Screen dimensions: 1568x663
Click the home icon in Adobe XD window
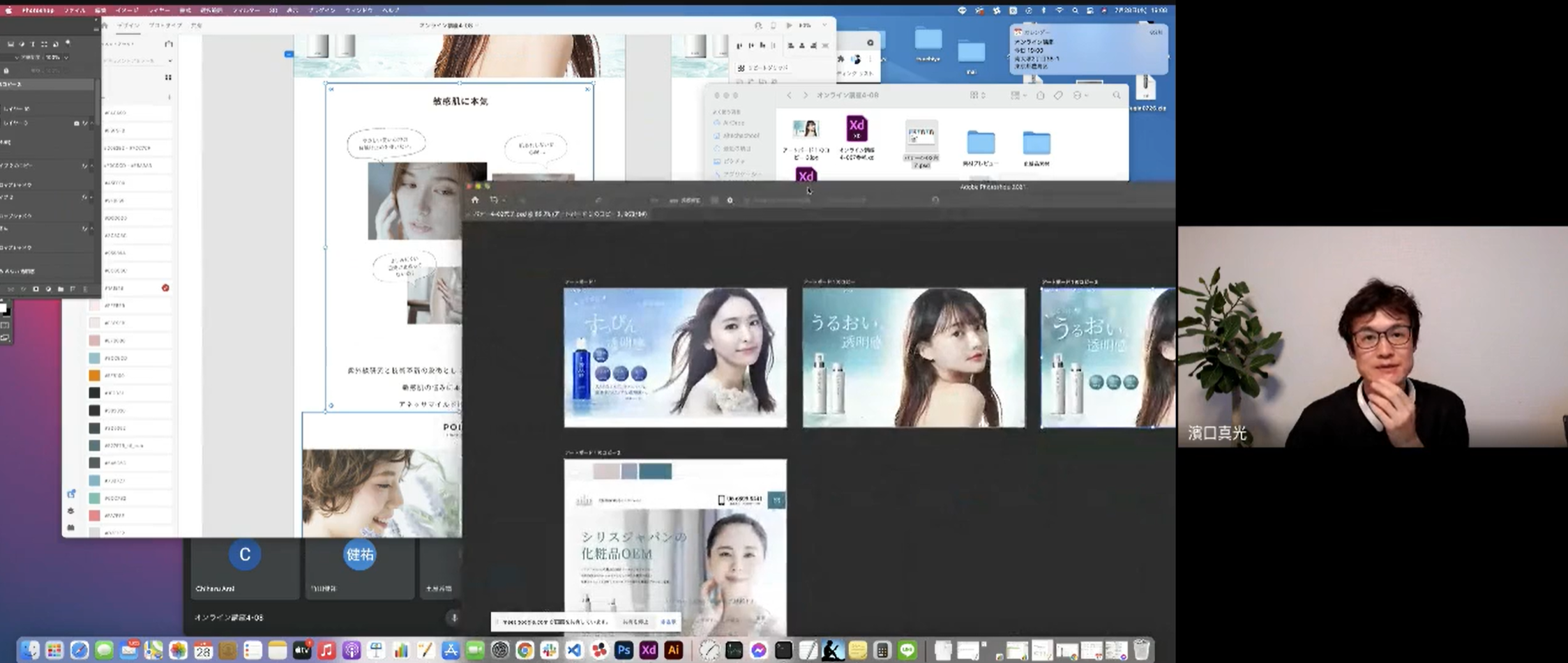[105, 26]
